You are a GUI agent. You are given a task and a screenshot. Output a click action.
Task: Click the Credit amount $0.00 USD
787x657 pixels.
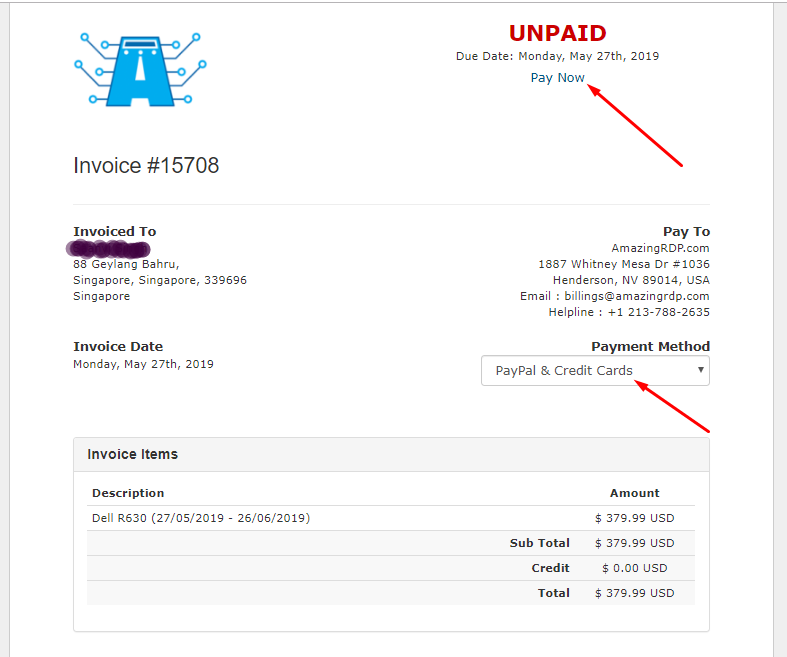coord(634,568)
